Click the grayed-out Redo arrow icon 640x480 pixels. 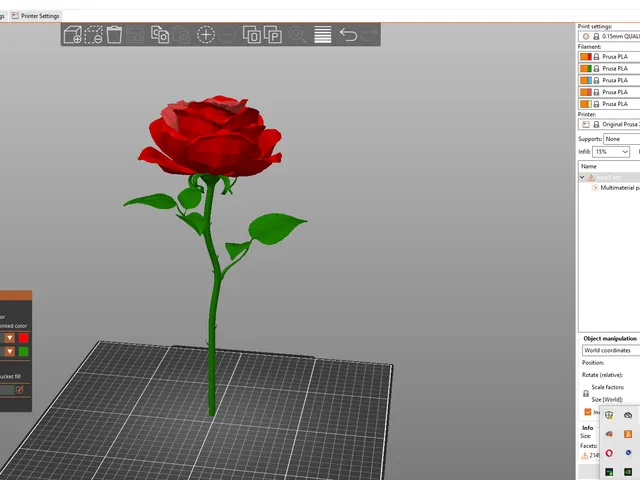369,35
